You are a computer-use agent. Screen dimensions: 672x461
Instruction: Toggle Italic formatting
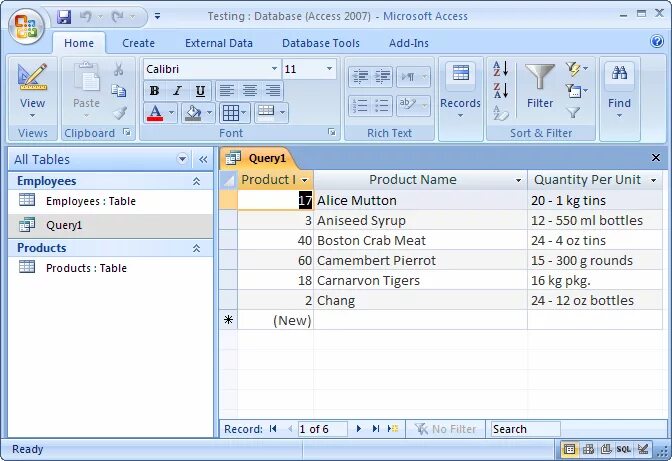(x=177, y=91)
